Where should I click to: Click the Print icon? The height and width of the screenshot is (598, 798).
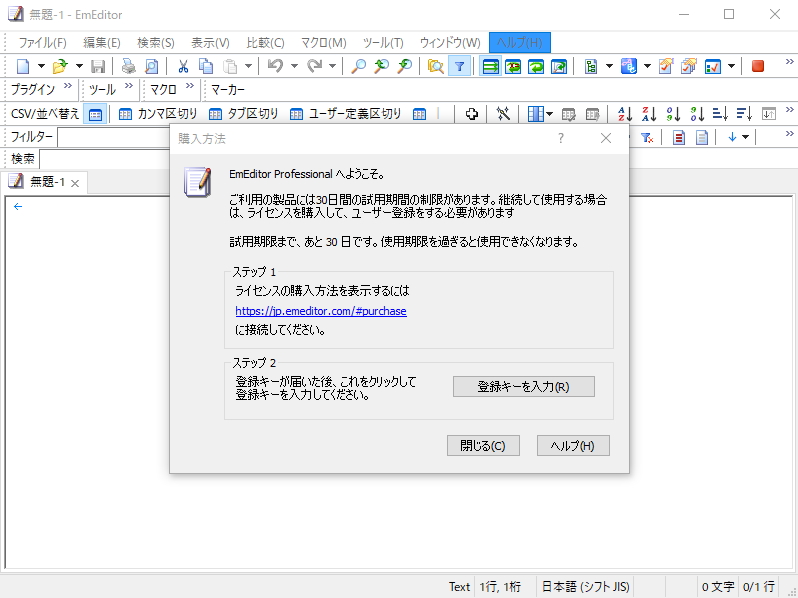(128, 66)
